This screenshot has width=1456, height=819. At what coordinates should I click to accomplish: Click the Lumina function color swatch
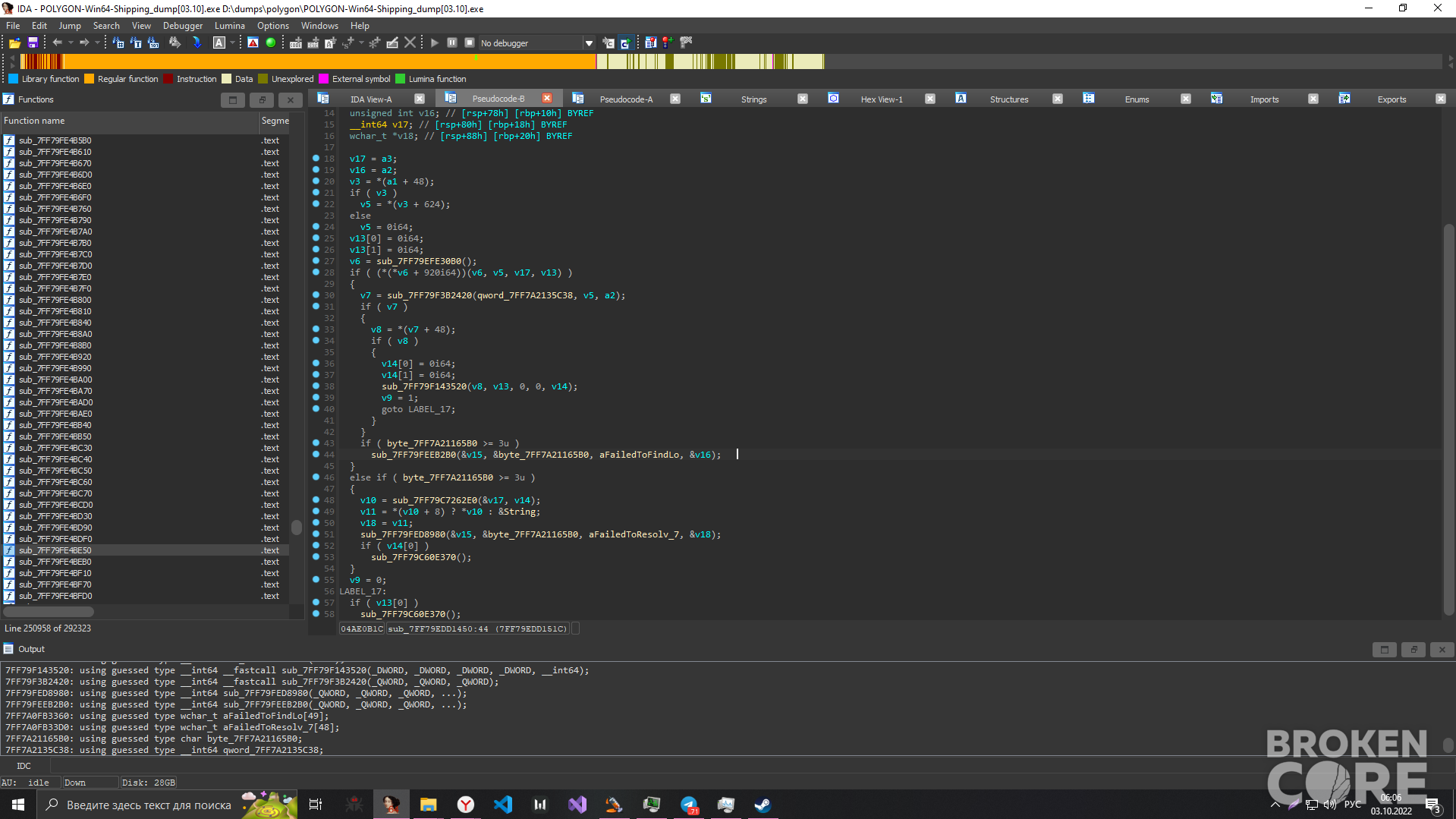click(x=401, y=79)
